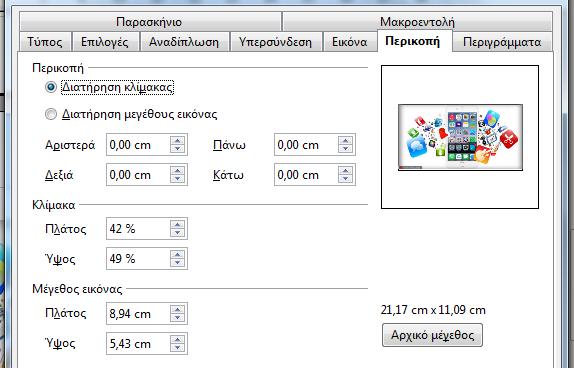
Task: Decrease the Πάνω crop value
Action: (346, 149)
